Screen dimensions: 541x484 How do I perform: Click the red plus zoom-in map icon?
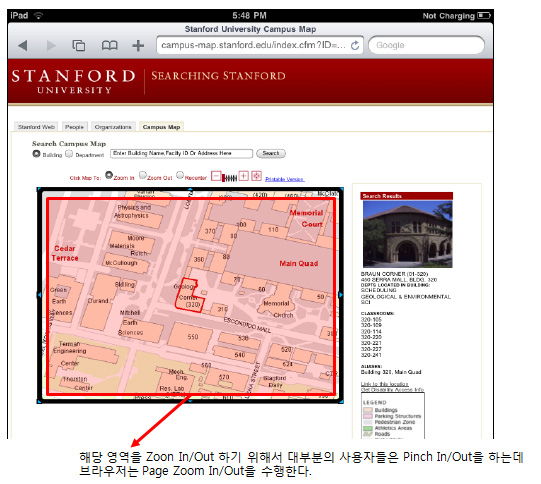coord(244,176)
